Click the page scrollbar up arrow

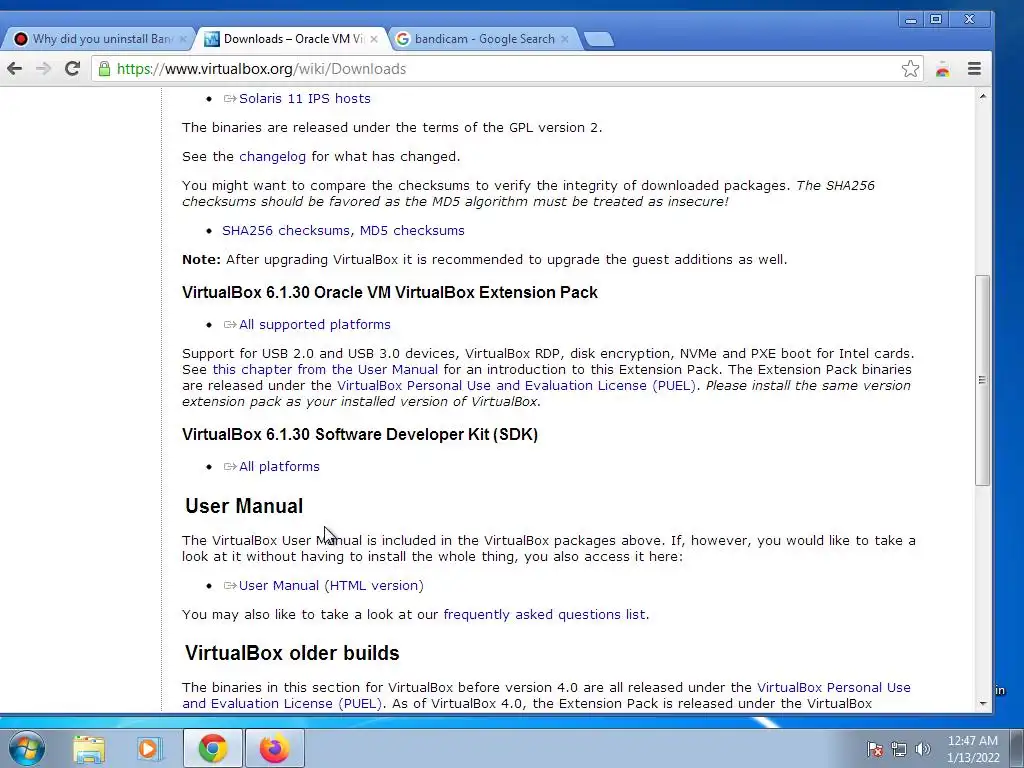(983, 97)
